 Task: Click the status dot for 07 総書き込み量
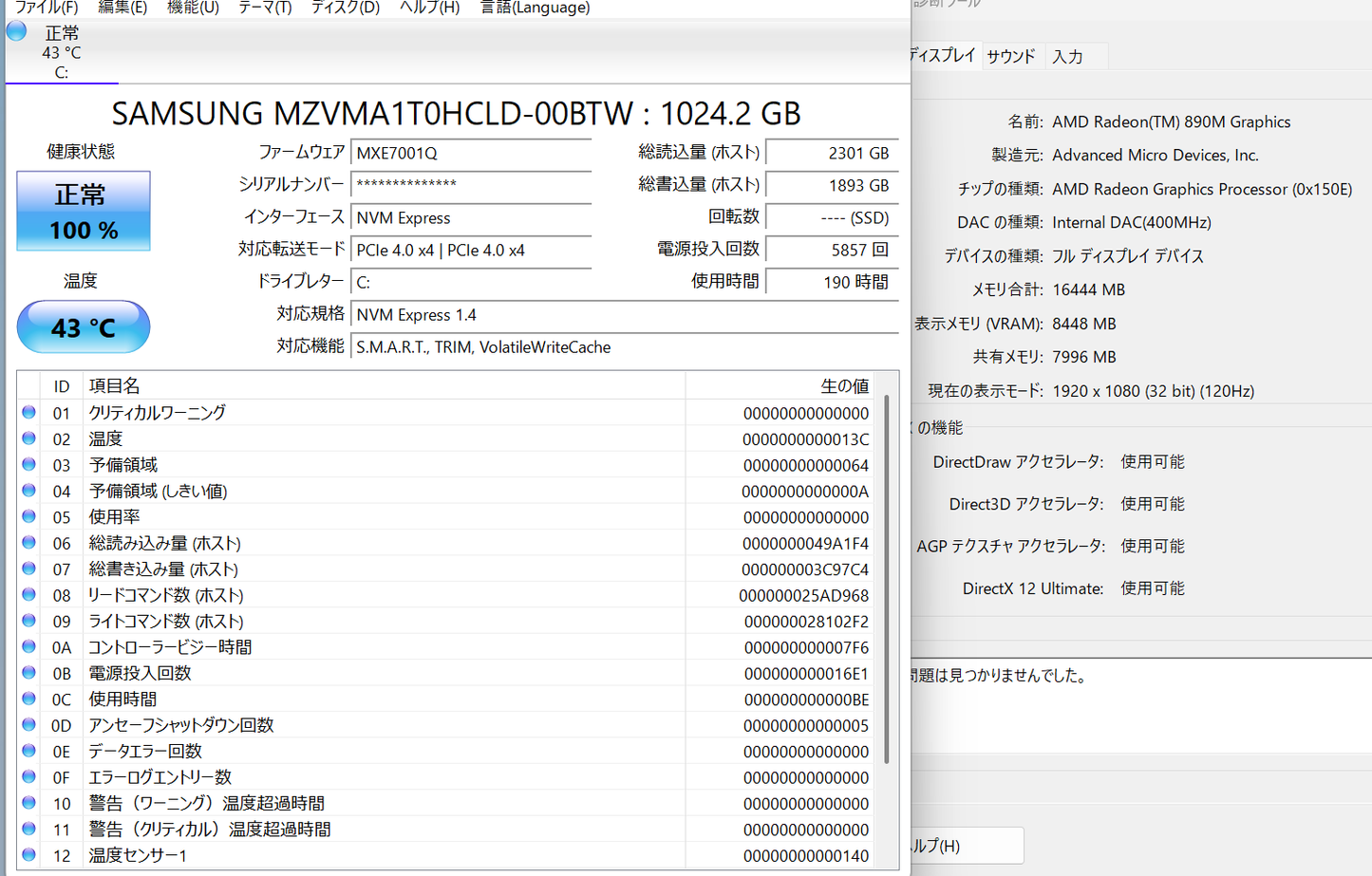point(29,568)
